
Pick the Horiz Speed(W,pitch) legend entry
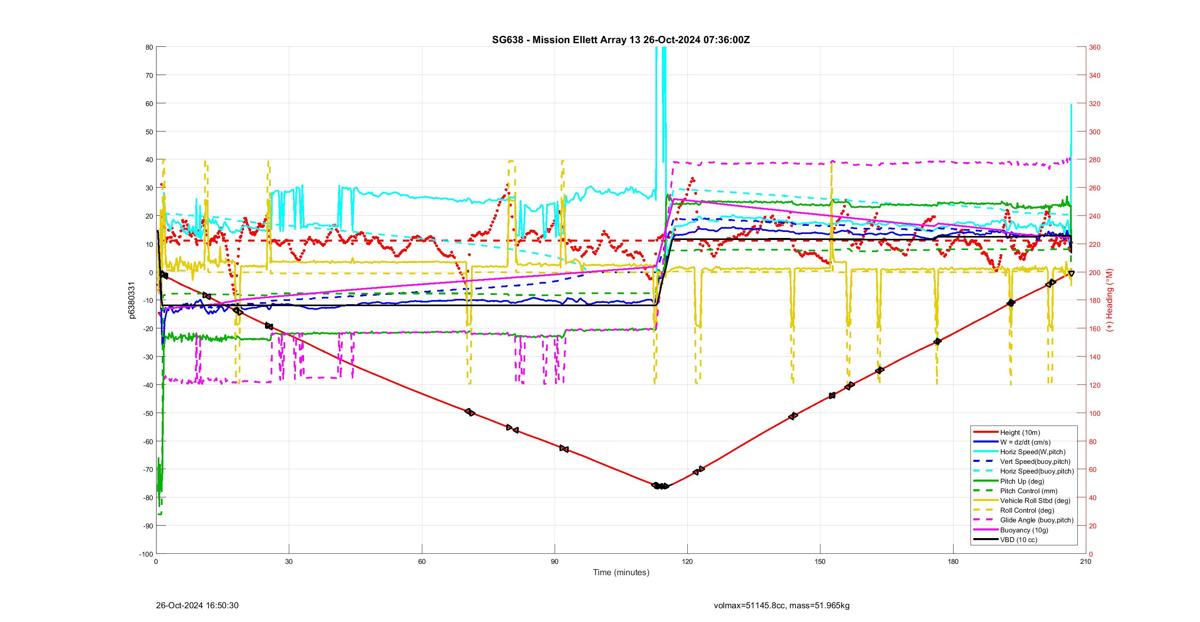[x=1022, y=452]
